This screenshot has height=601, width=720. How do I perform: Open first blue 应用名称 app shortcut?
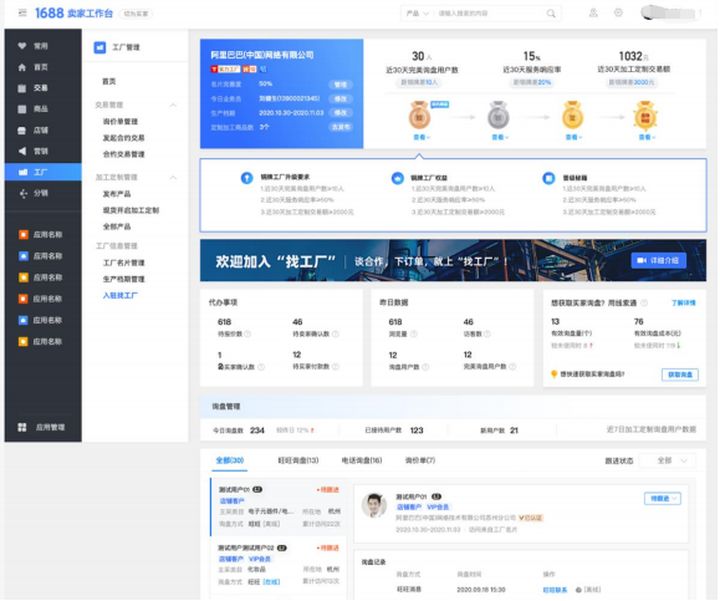[40, 256]
